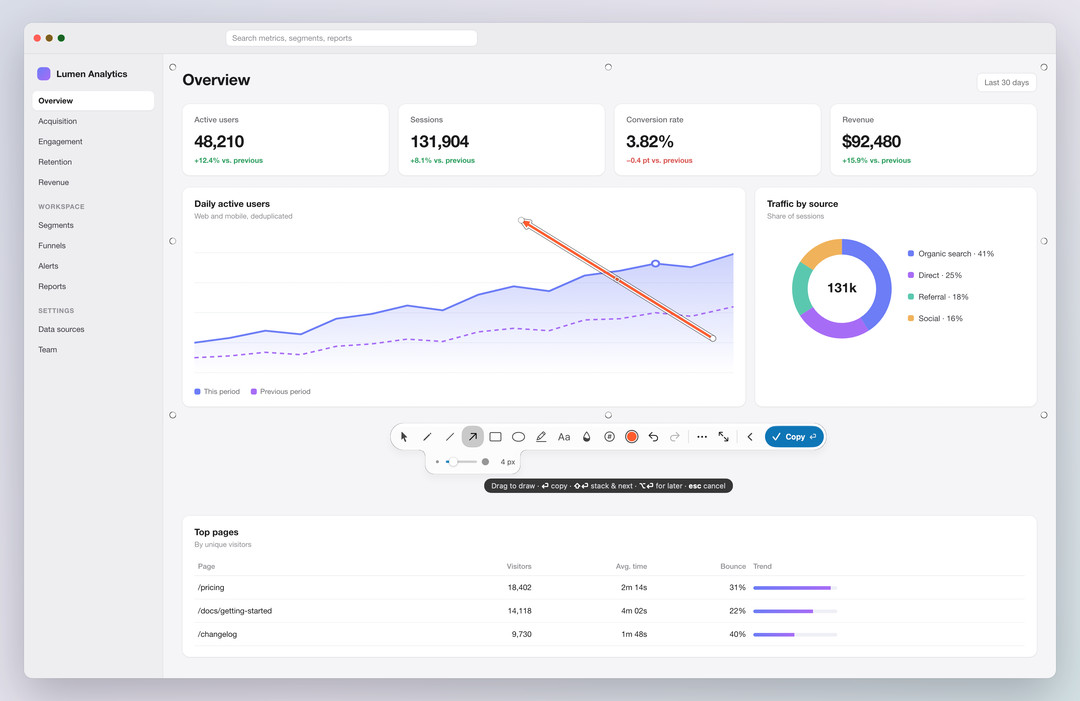Screen dimensions: 1080x701
Task: Open the /pricing page row
Action: [610, 587]
